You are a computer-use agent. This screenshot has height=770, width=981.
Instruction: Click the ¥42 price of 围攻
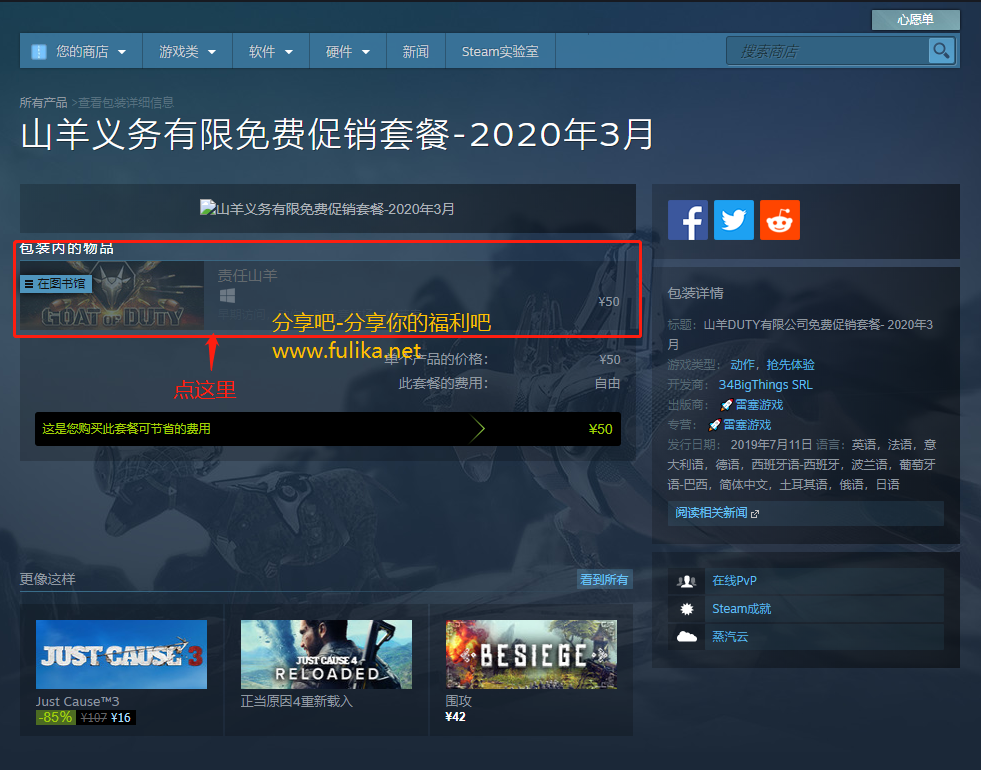point(455,717)
